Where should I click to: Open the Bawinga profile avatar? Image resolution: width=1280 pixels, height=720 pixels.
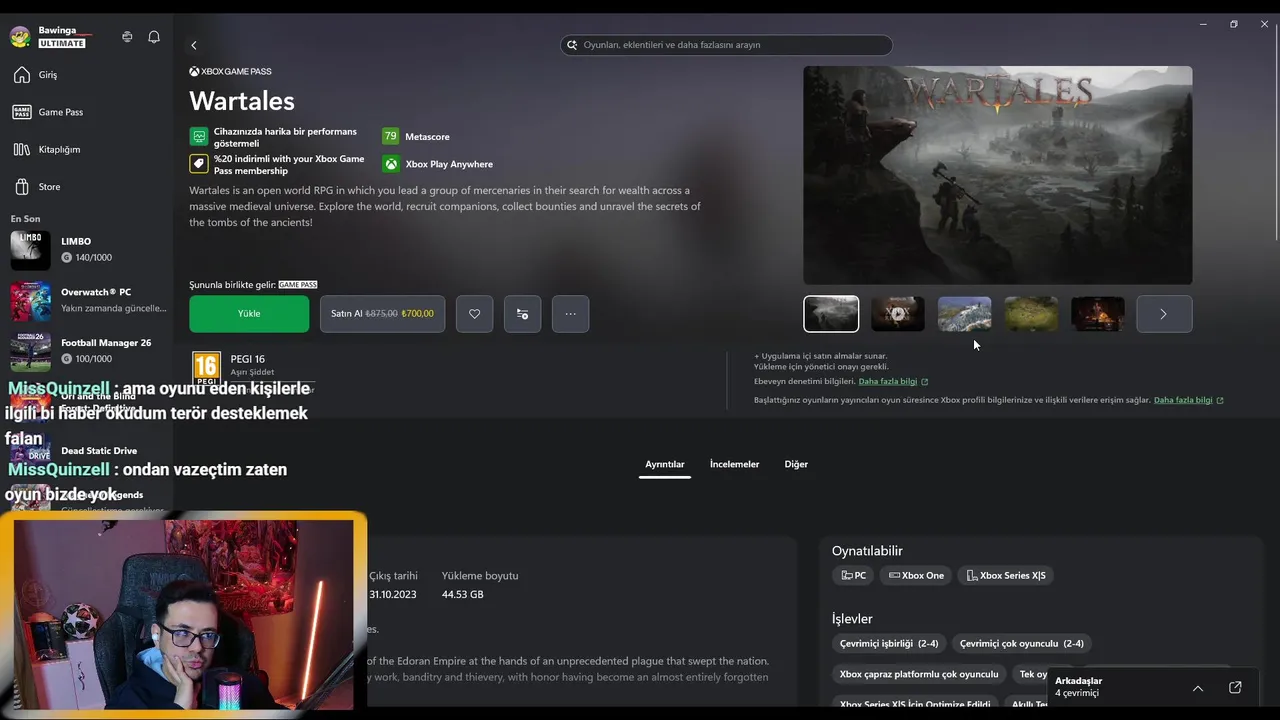tap(20, 37)
